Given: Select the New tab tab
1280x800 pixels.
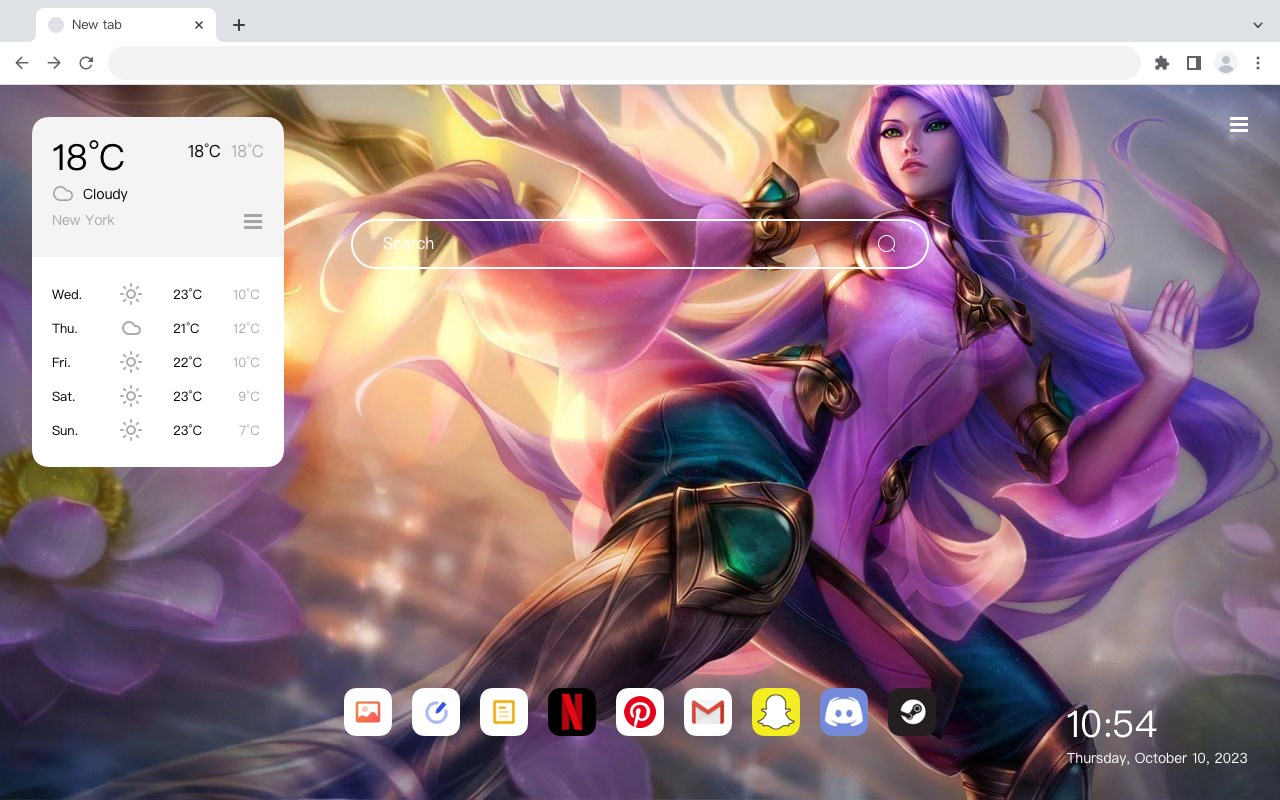Looking at the screenshot, I should 126,25.
